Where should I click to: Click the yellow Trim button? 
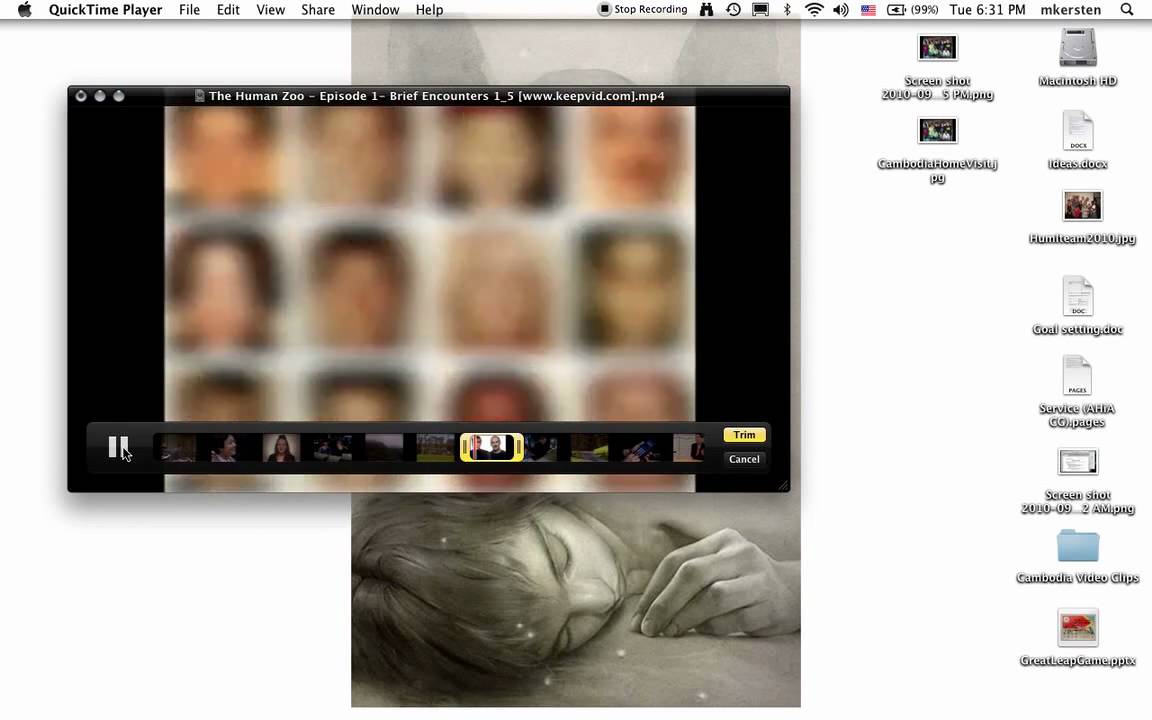744,435
